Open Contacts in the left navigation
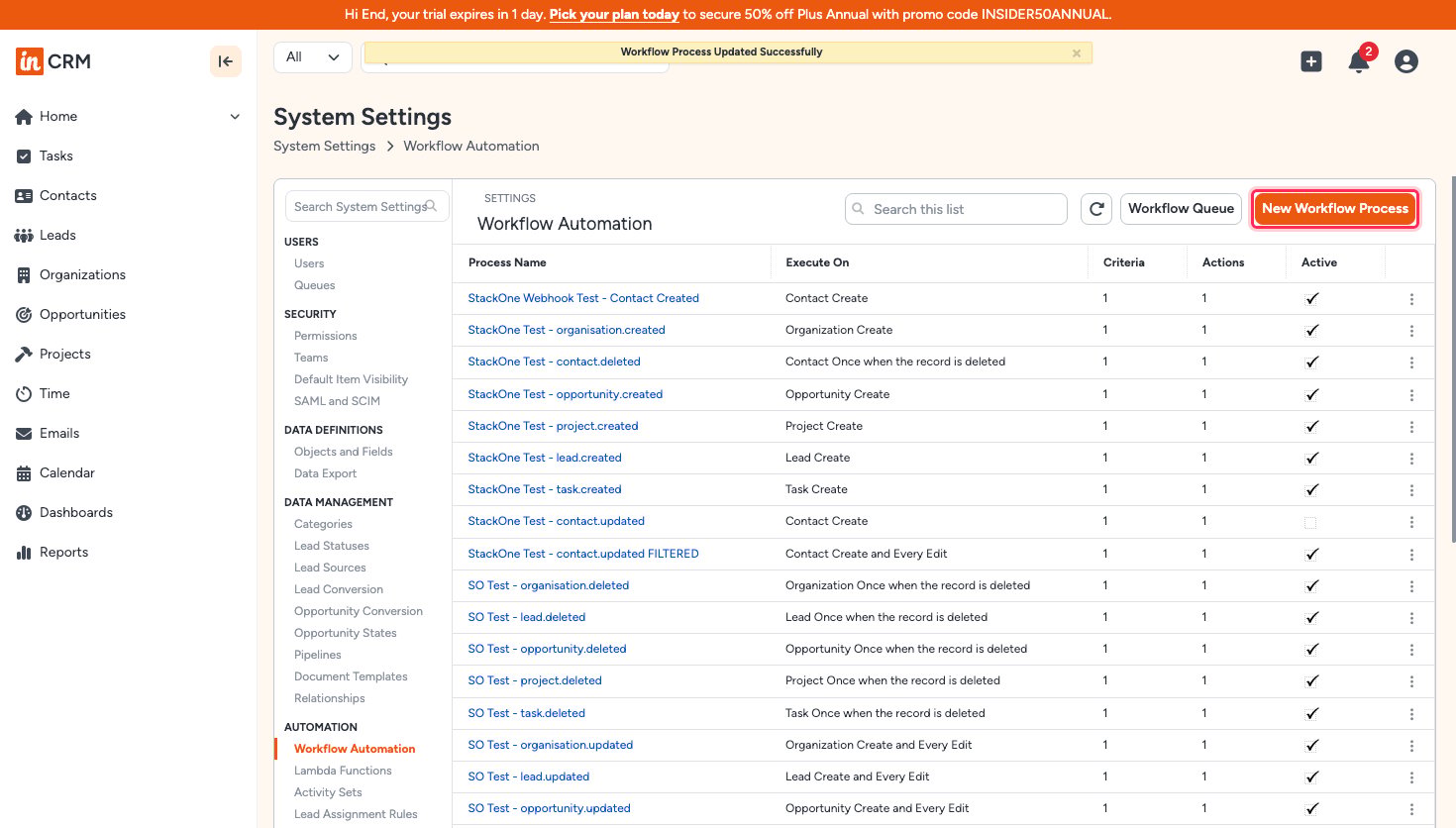 68,196
